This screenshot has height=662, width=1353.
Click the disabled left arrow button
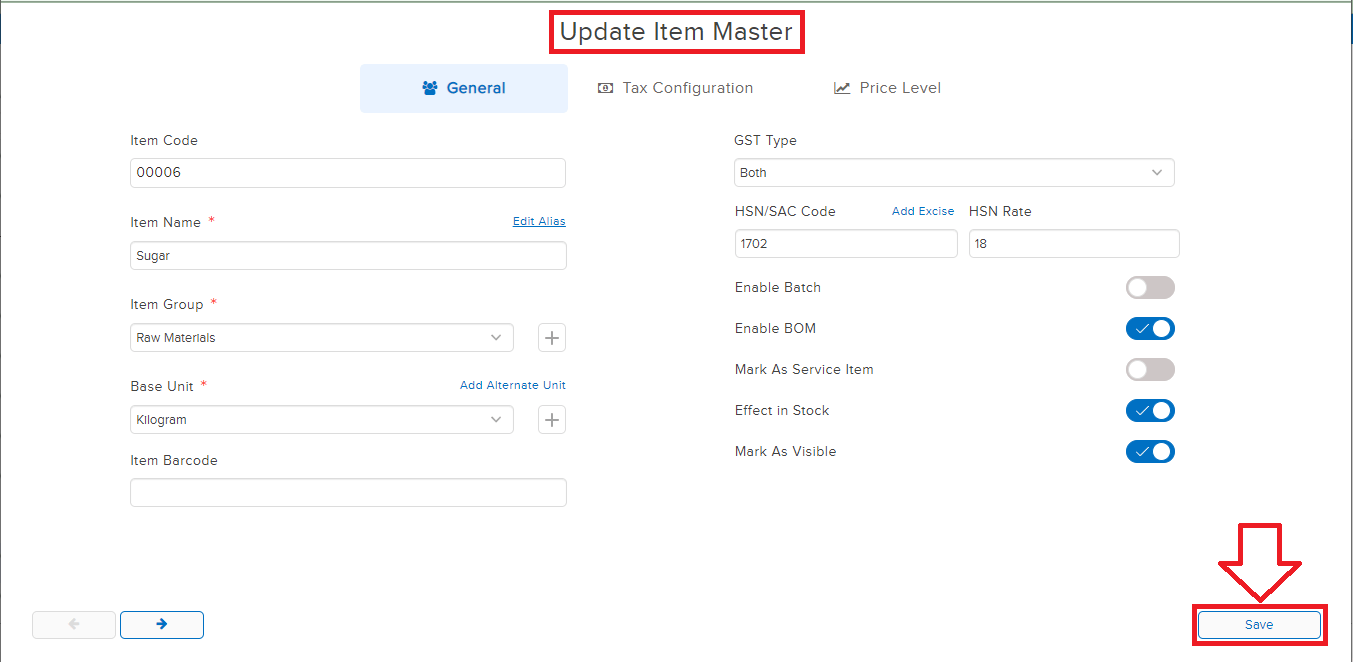(74, 625)
